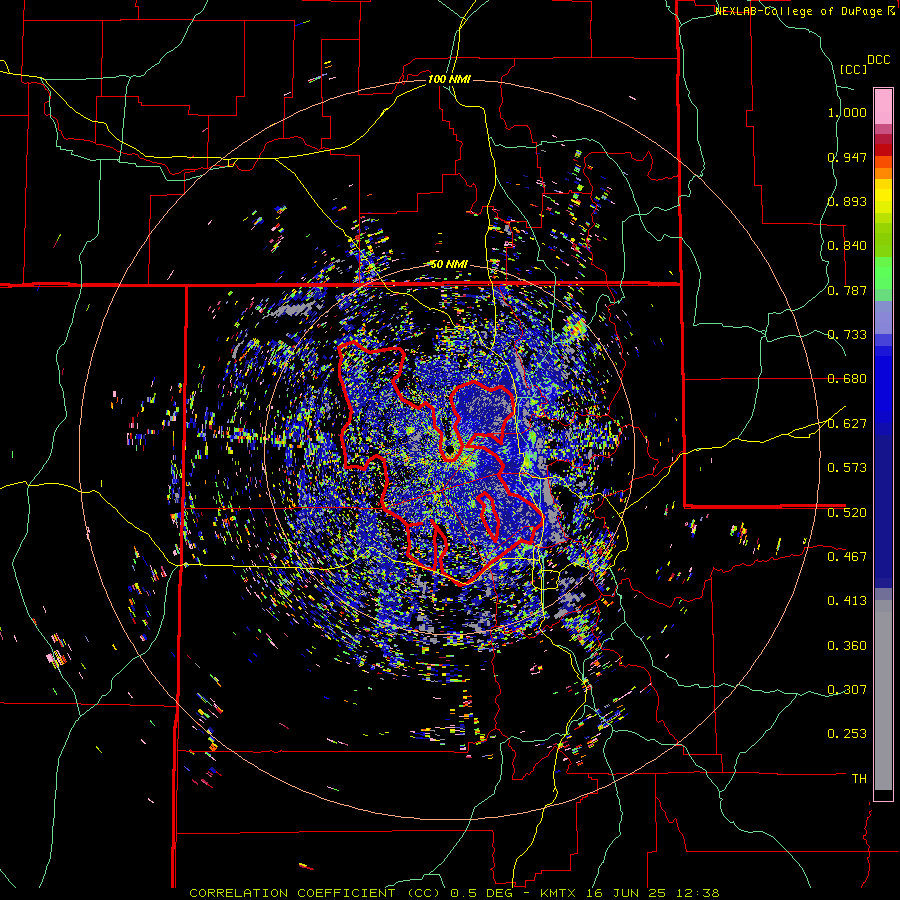Click the 0.413 legend value

847,601
